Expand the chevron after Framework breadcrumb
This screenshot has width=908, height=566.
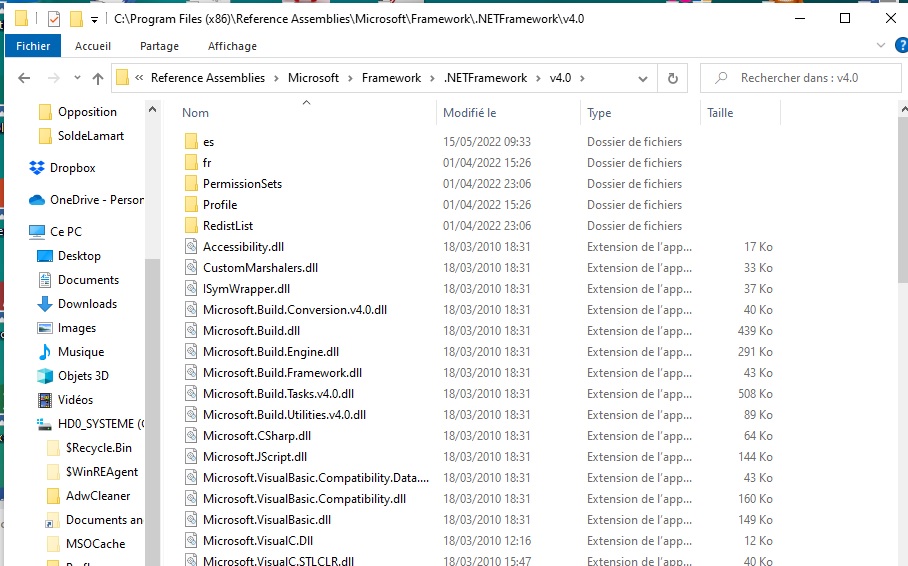click(432, 78)
